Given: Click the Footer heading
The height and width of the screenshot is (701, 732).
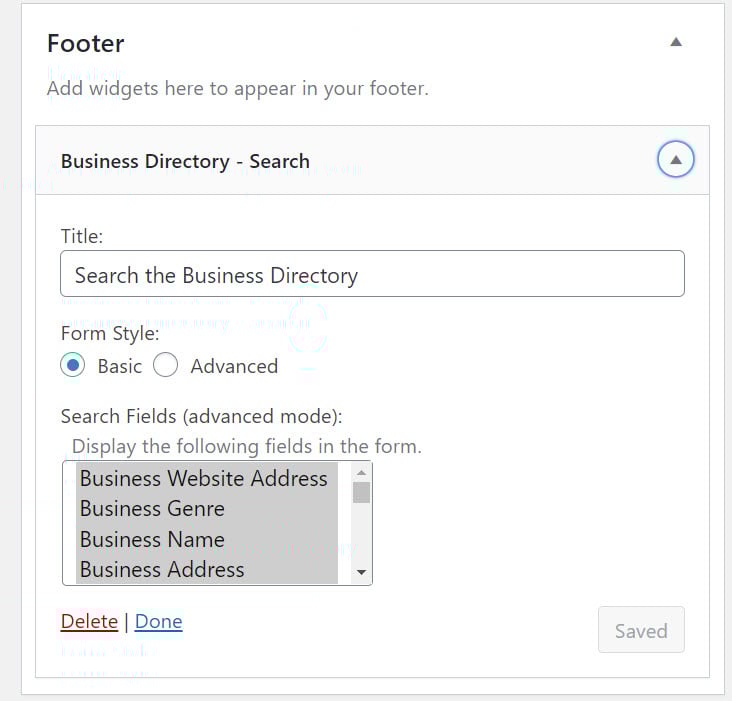Looking at the screenshot, I should point(85,43).
